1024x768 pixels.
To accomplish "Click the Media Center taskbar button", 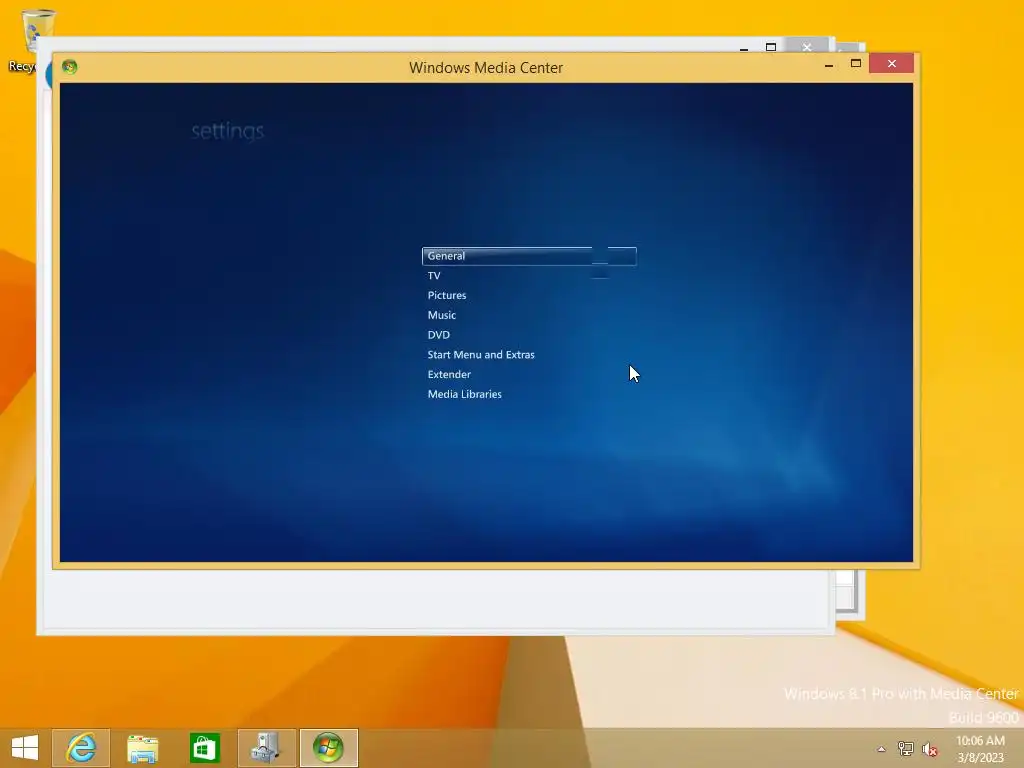I will pos(328,748).
